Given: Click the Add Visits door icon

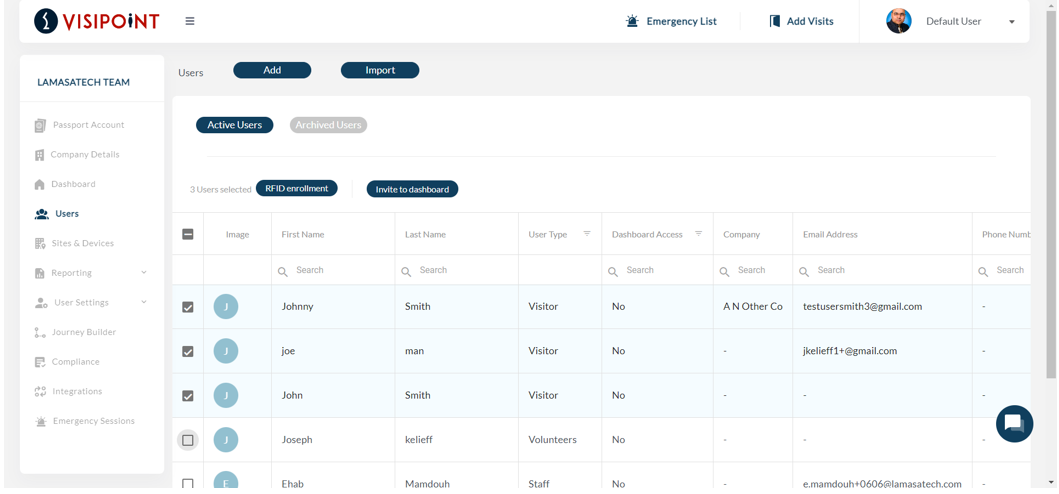Looking at the screenshot, I should click(x=775, y=21).
